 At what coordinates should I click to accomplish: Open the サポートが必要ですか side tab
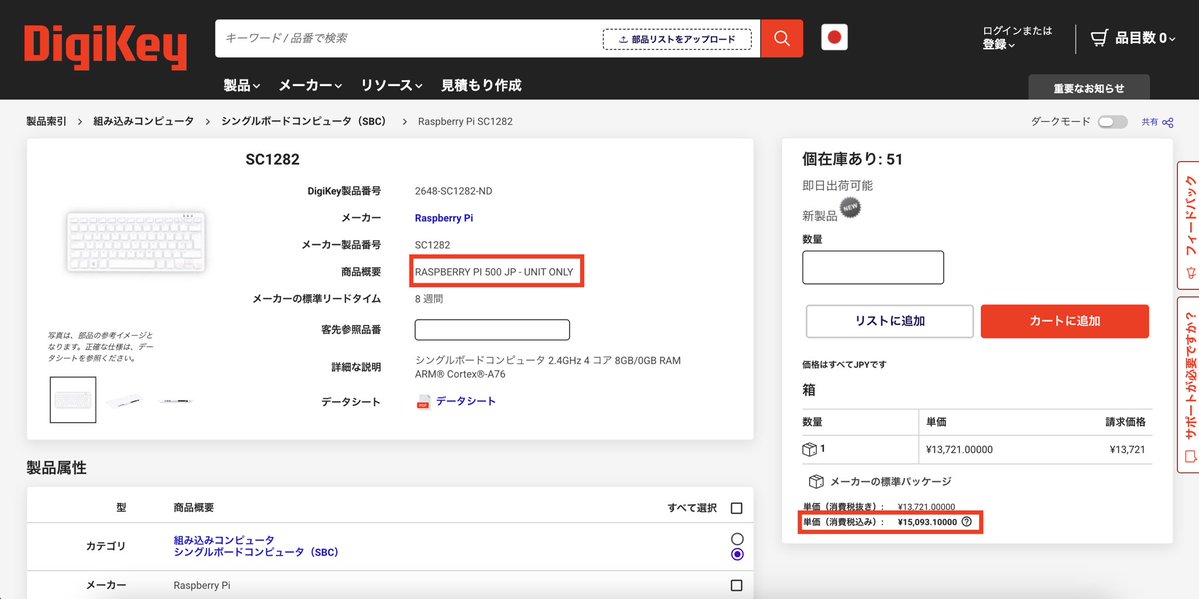1188,386
